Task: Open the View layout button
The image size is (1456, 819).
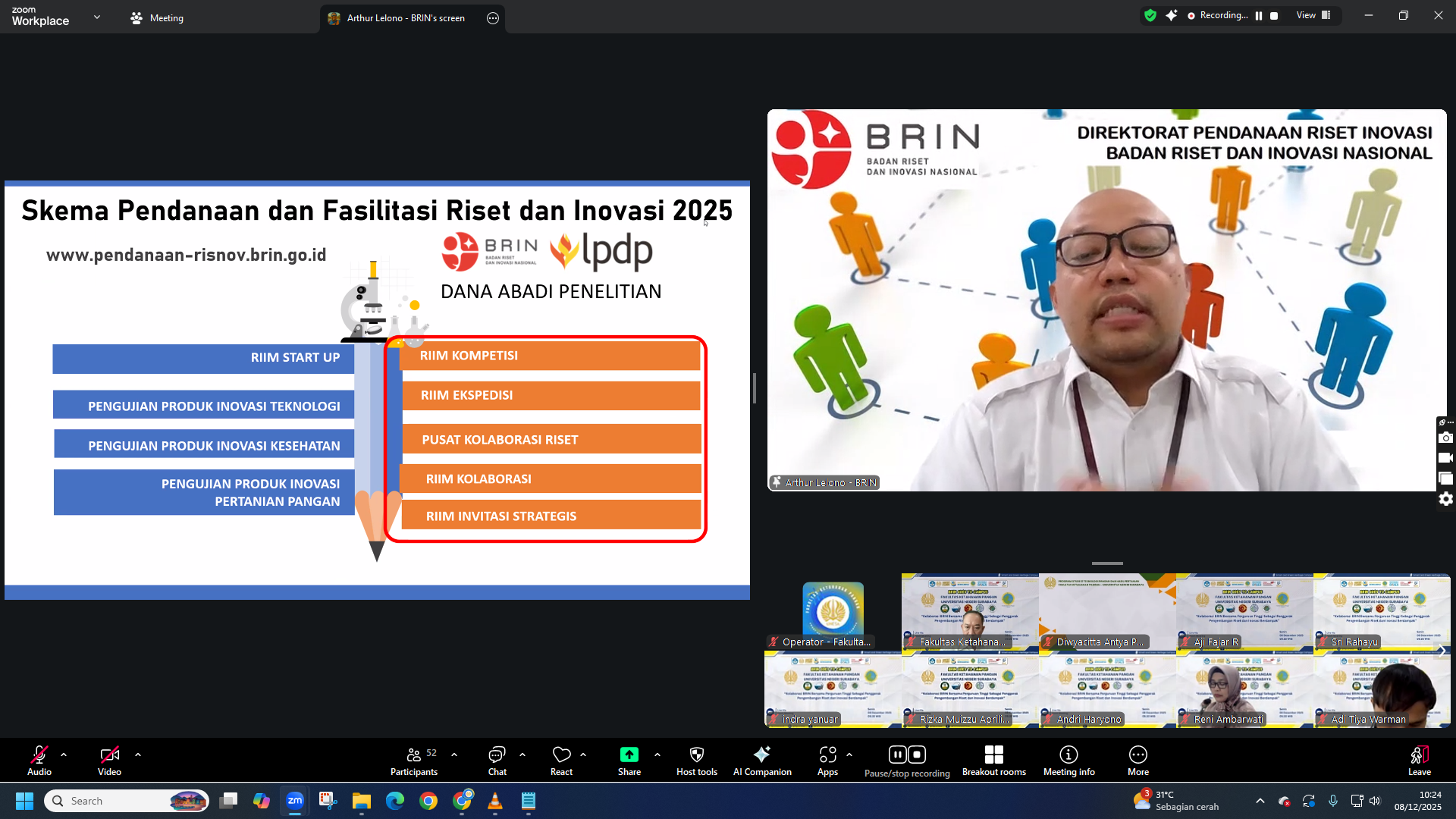Action: pos(1313,16)
